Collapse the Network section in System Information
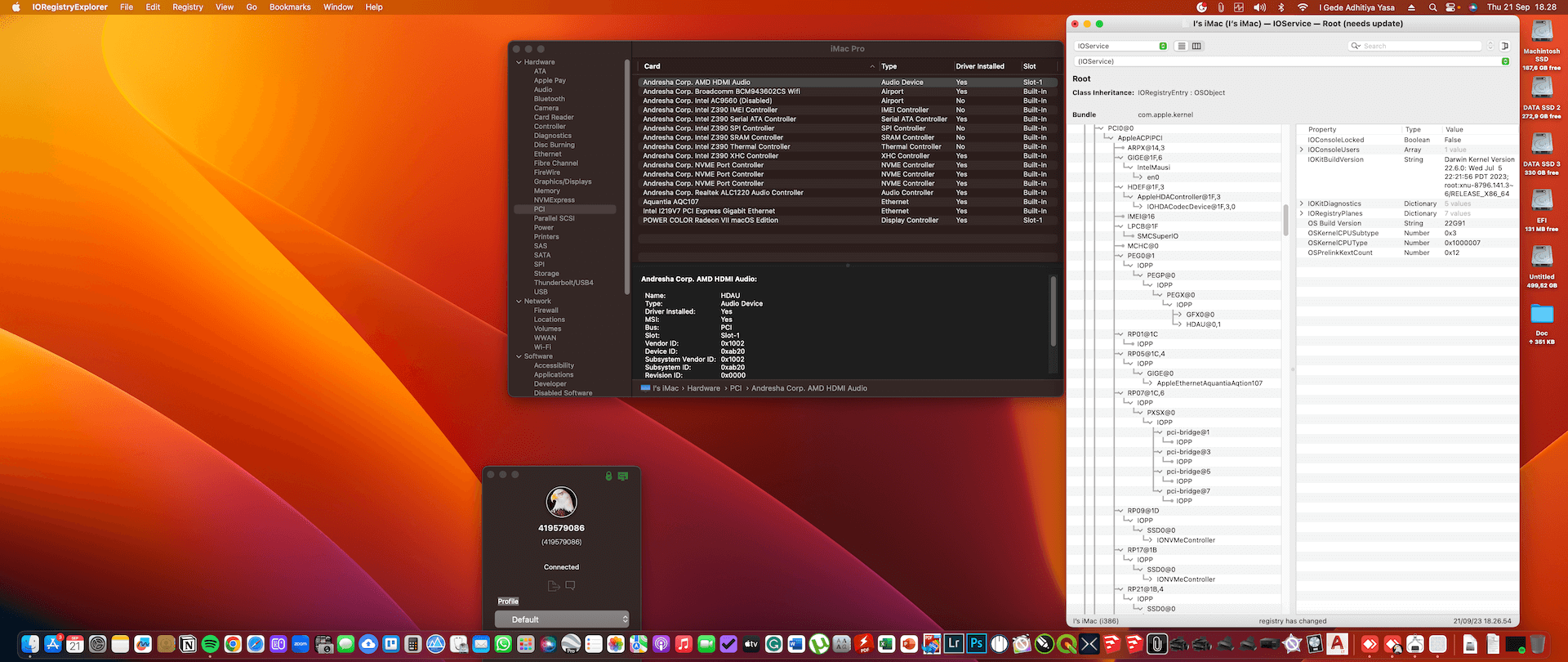Screen dimensions: 1568x662 [x=519, y=302]
